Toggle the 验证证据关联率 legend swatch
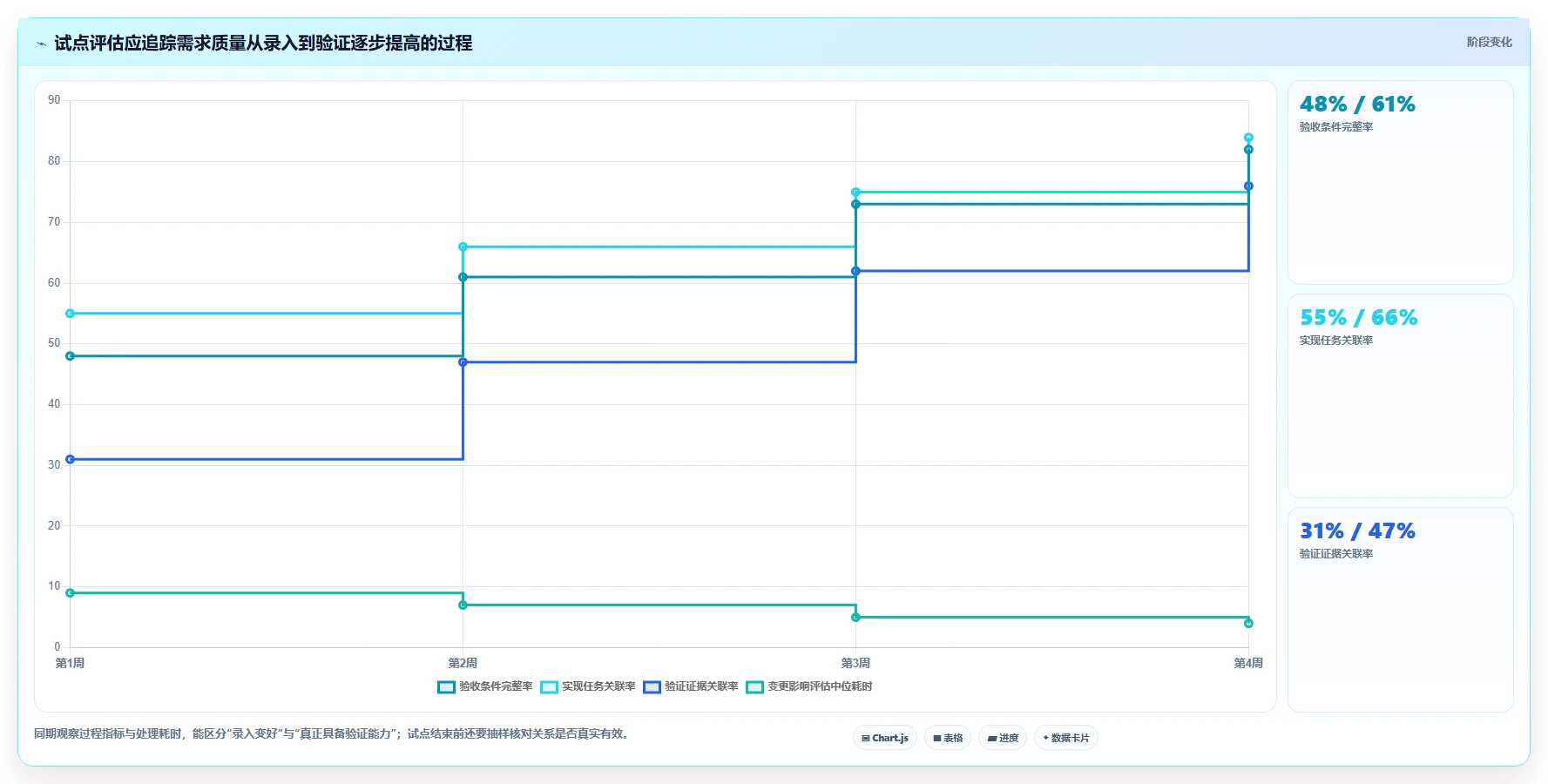The image size is (1548, 784). coord(652,687)
